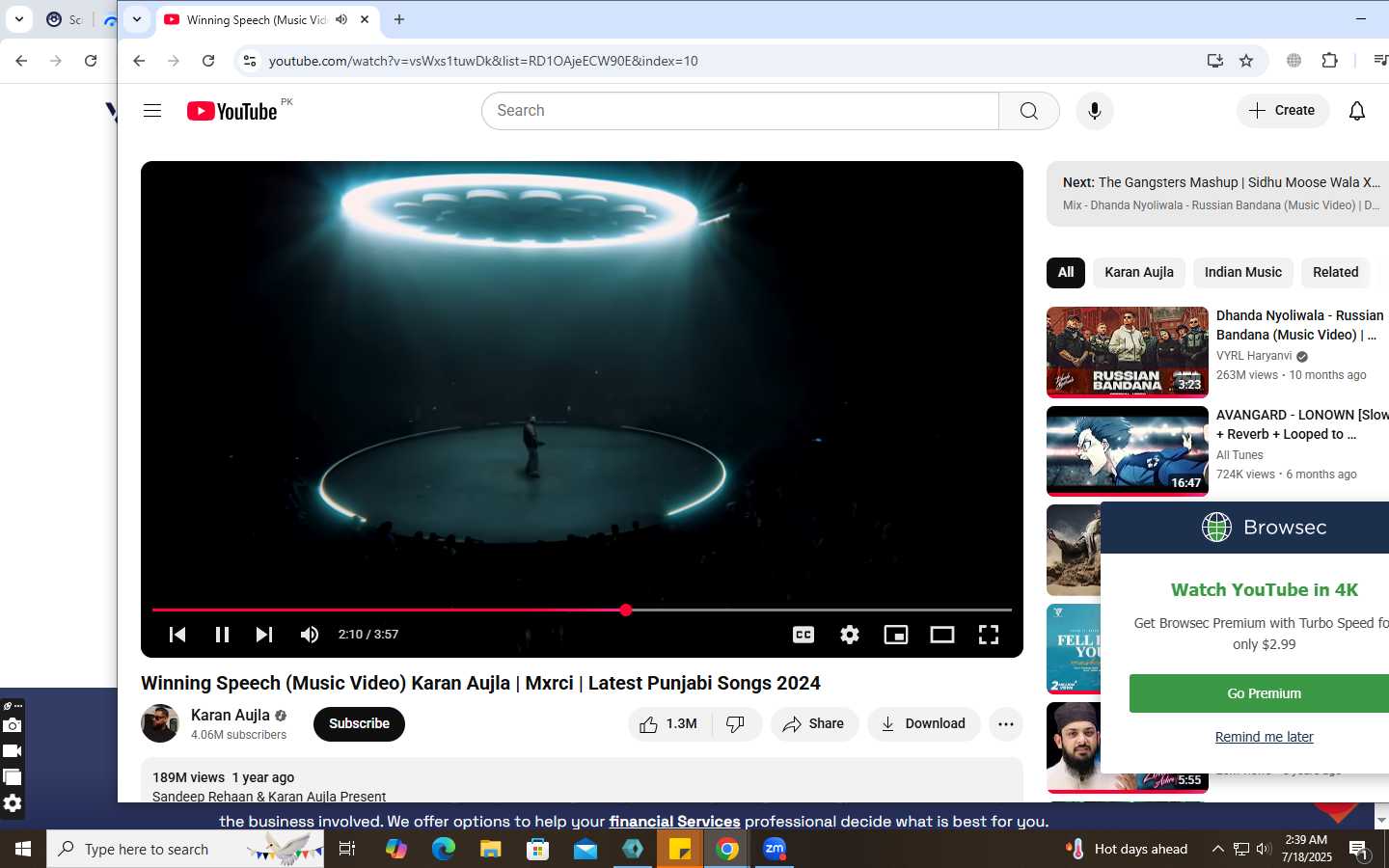This screenshot has height=868, width=1389.
Task: Switch to miniplayer mode
Action: [896, 635]
